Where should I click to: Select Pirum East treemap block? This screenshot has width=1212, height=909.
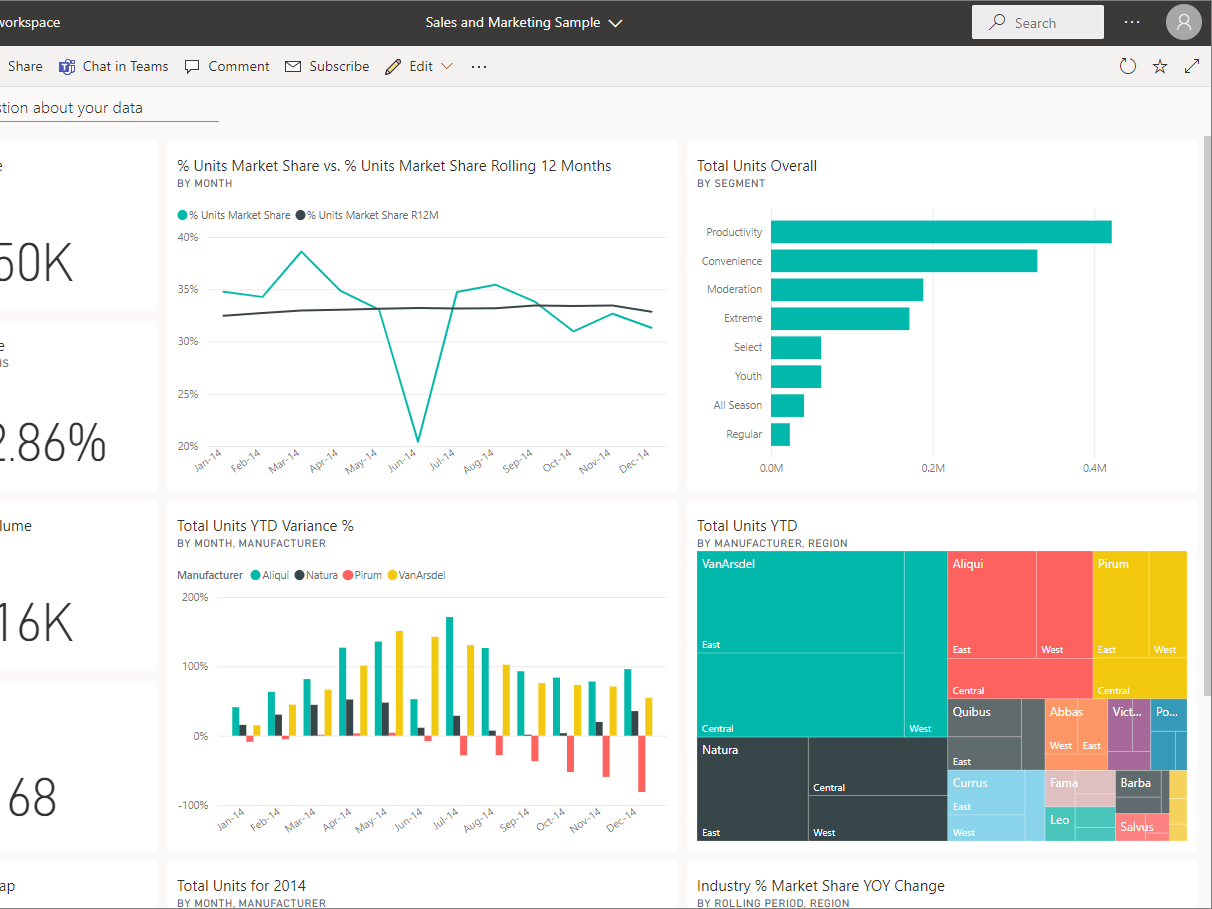1120,604
